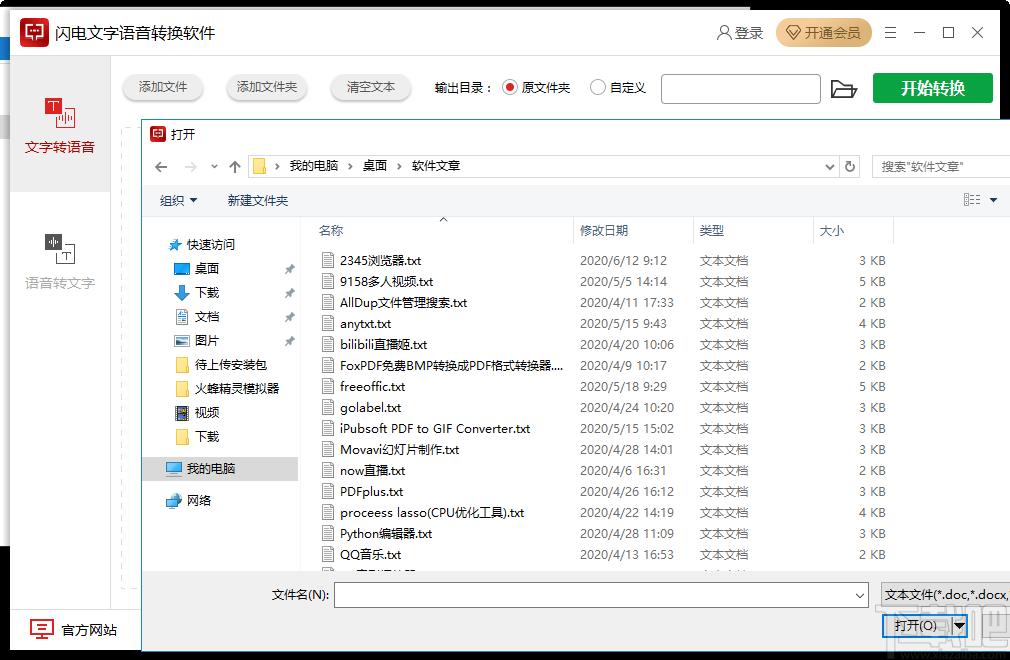Image resolution: width=1010 pixels, height=660 pixels.
Task: Click the 开通会员 button
Action: pyautogui.click(x=824, y=32)
